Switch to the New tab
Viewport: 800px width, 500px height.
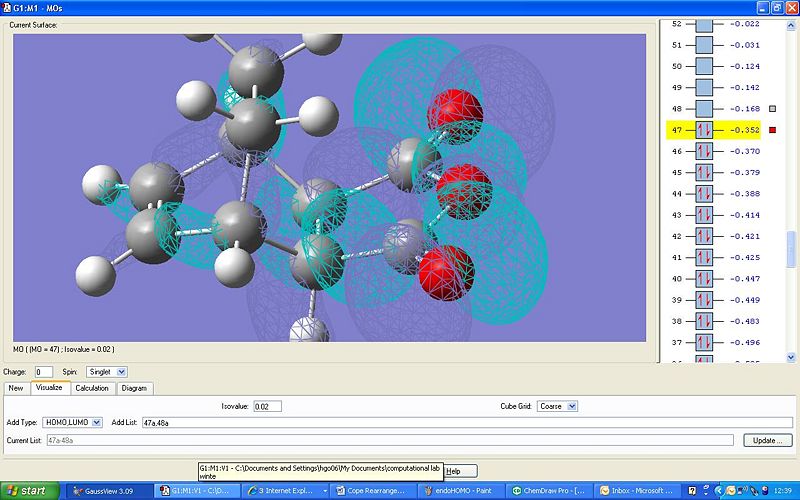point(16,388)
